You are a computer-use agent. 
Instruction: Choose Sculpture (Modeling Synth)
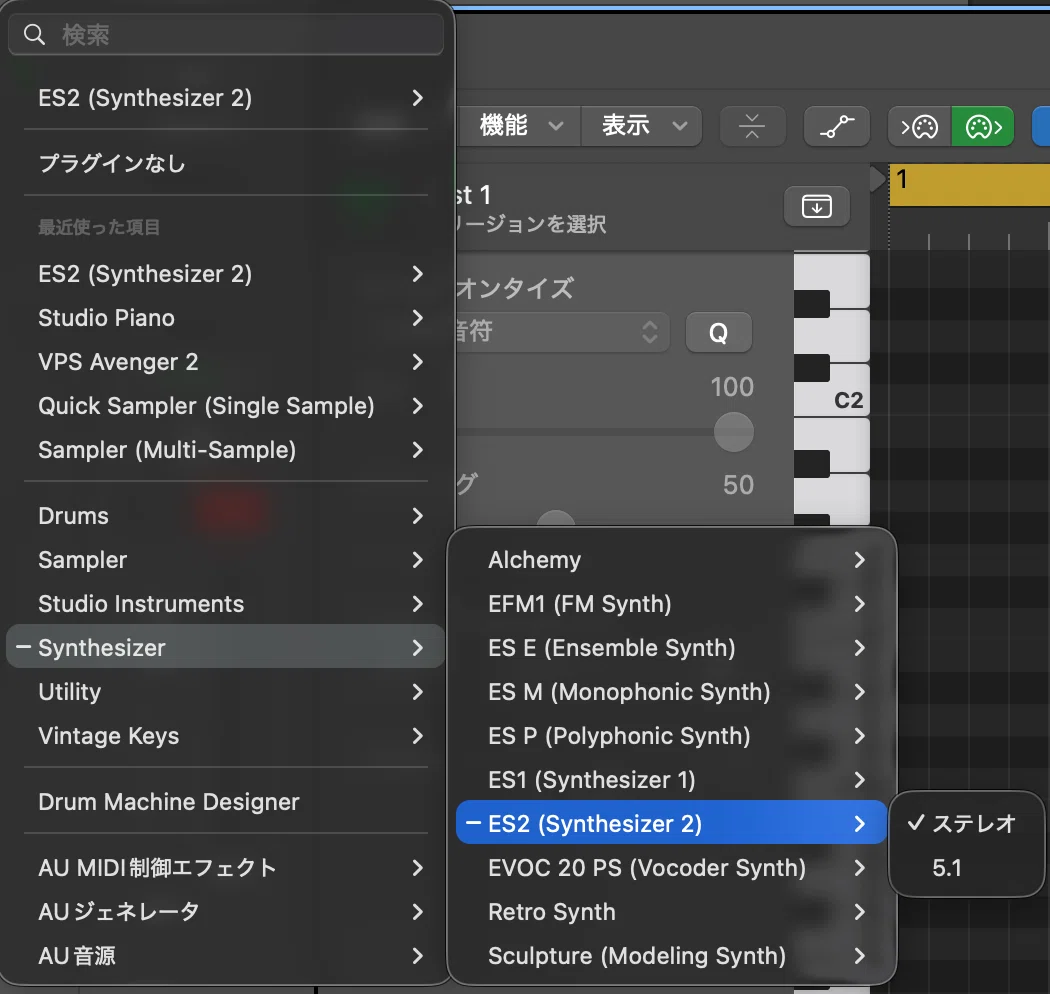(x=672, y=956)
